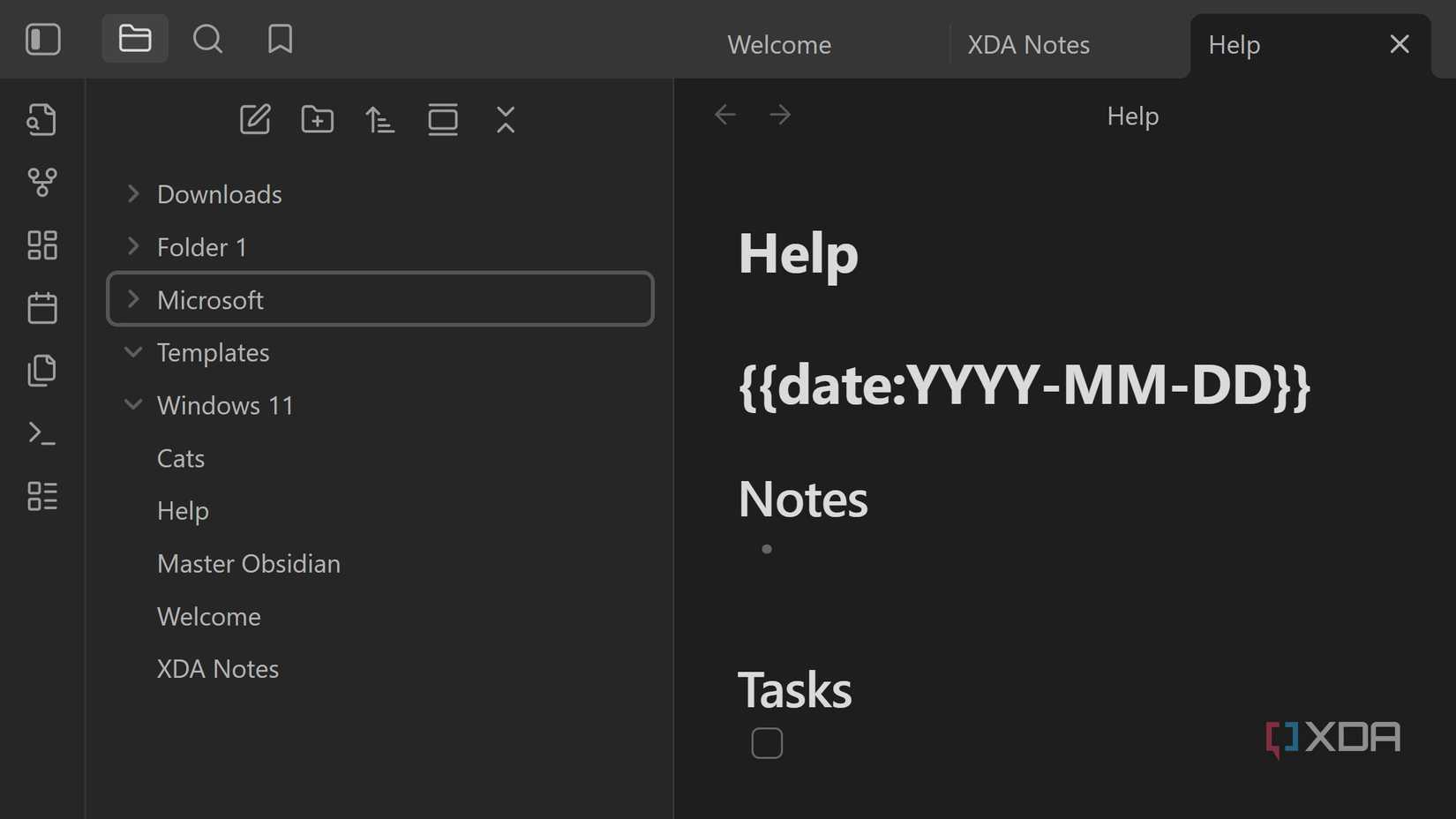Open the quick switcher

pyautogui.click(x=41, y=120)
